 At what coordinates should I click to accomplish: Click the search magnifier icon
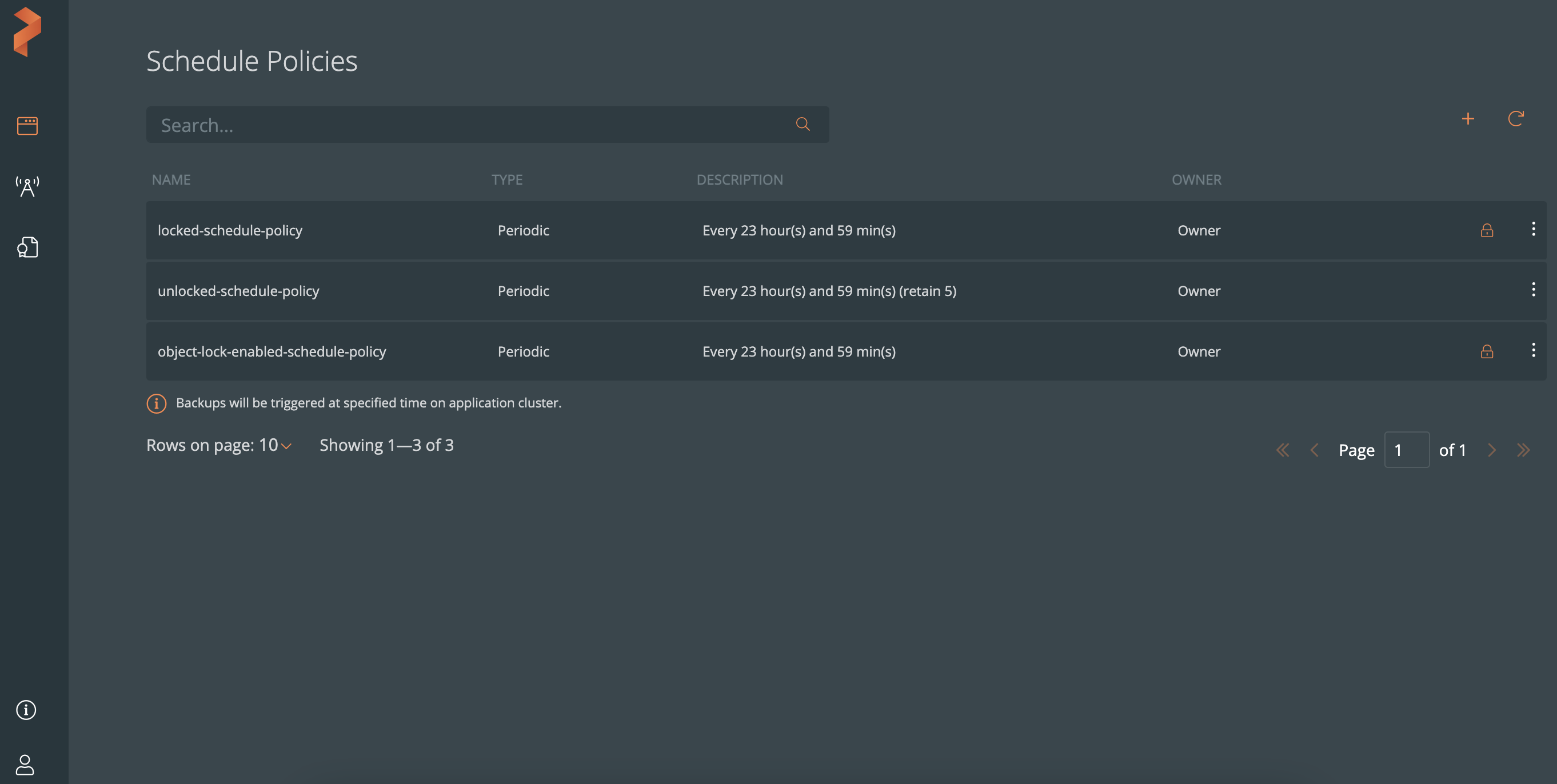pyautogui.click(x=803, y=125)
